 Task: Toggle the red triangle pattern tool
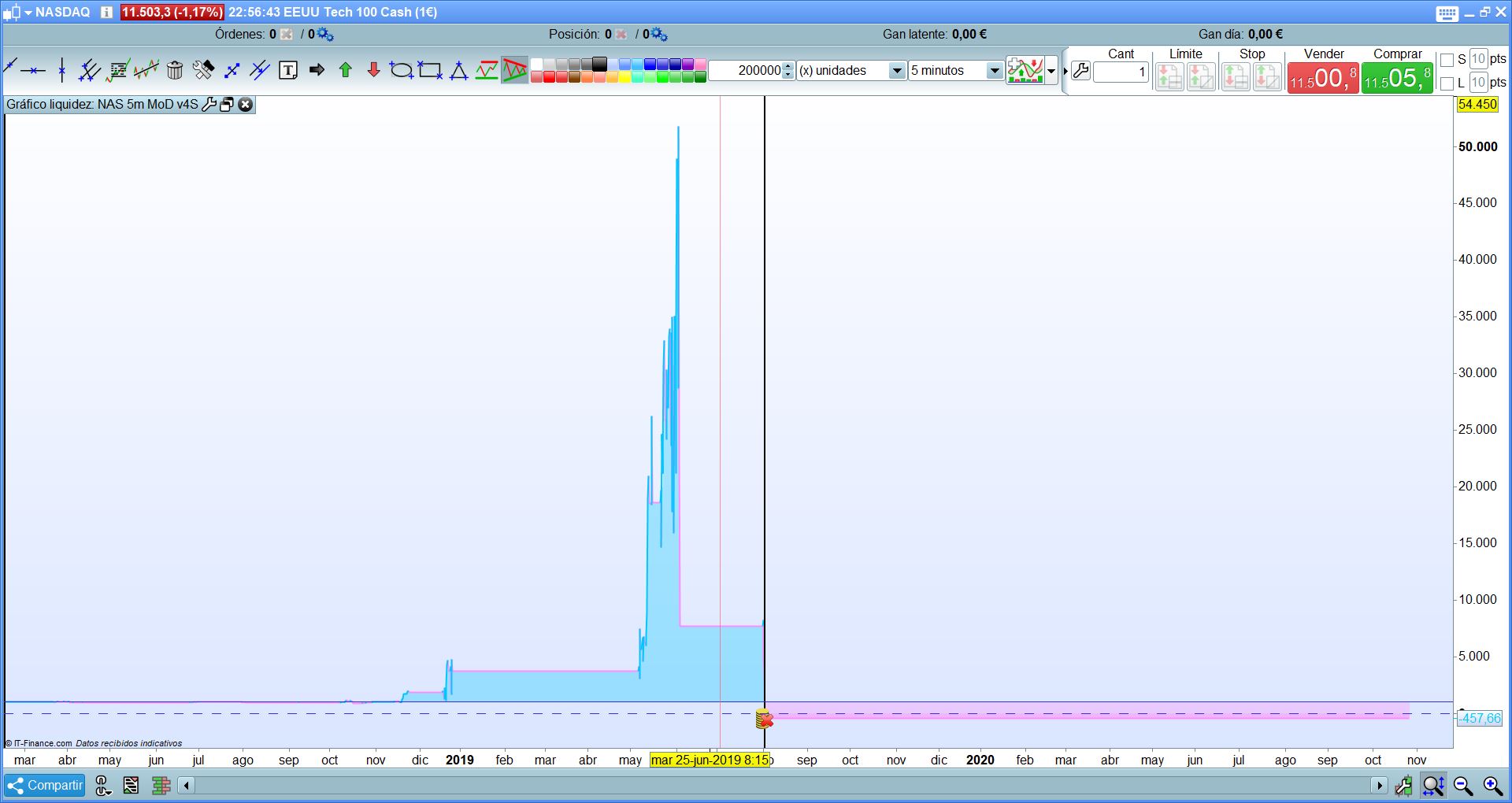pos(515,70)
